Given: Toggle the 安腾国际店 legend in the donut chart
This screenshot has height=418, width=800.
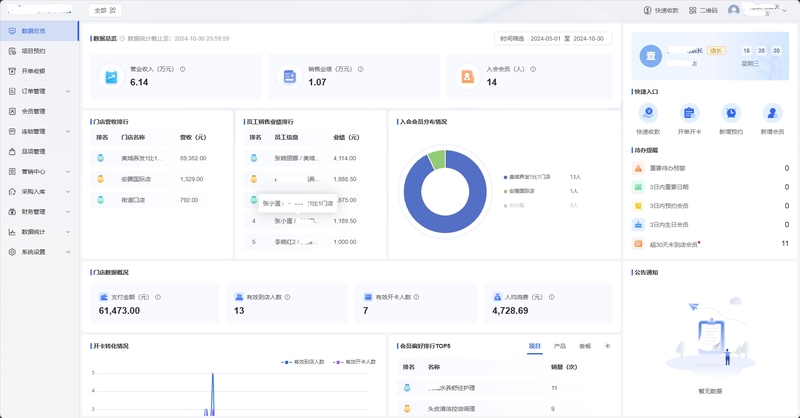Looking at the screenshot, I should click(519, 191).
